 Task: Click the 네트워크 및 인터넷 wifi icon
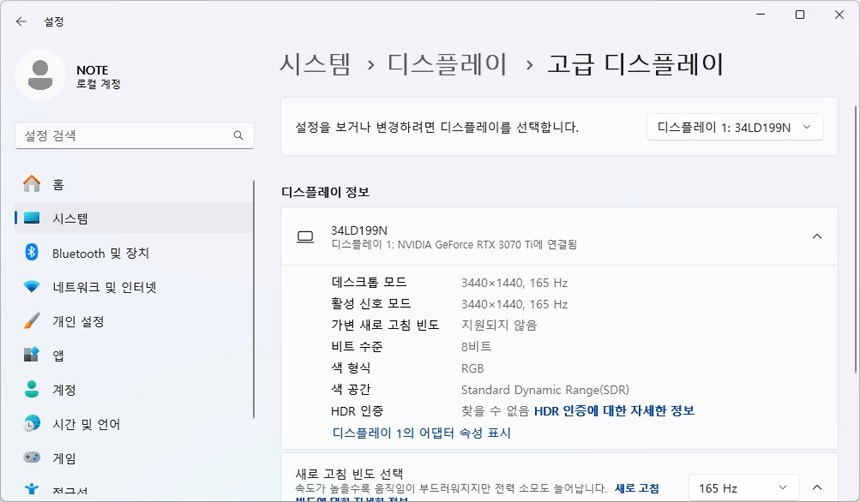click(32, 287)
